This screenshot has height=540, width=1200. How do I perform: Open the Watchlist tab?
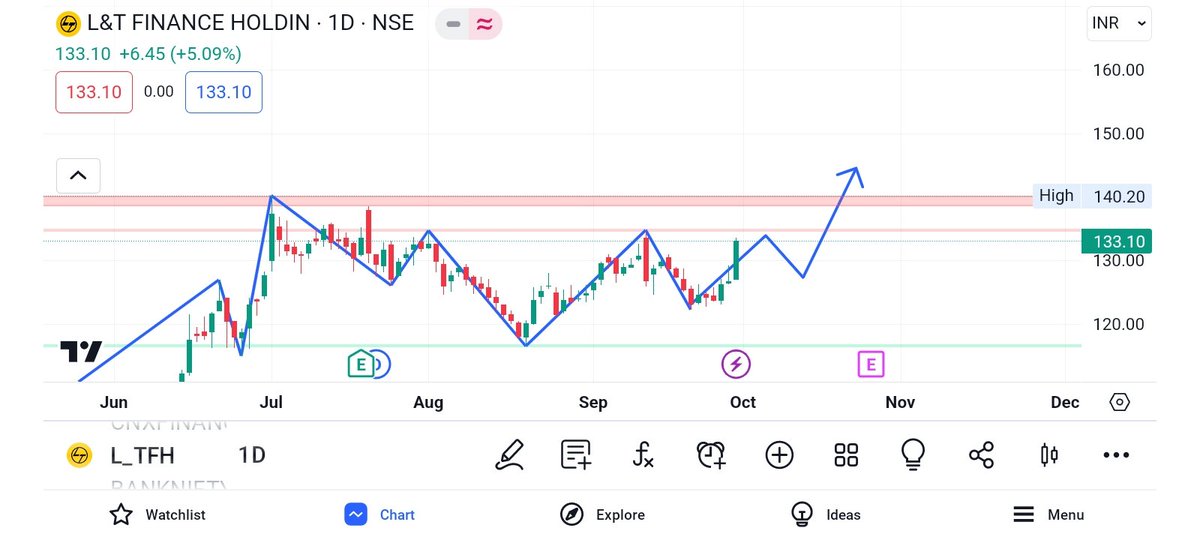click(156, 514)
